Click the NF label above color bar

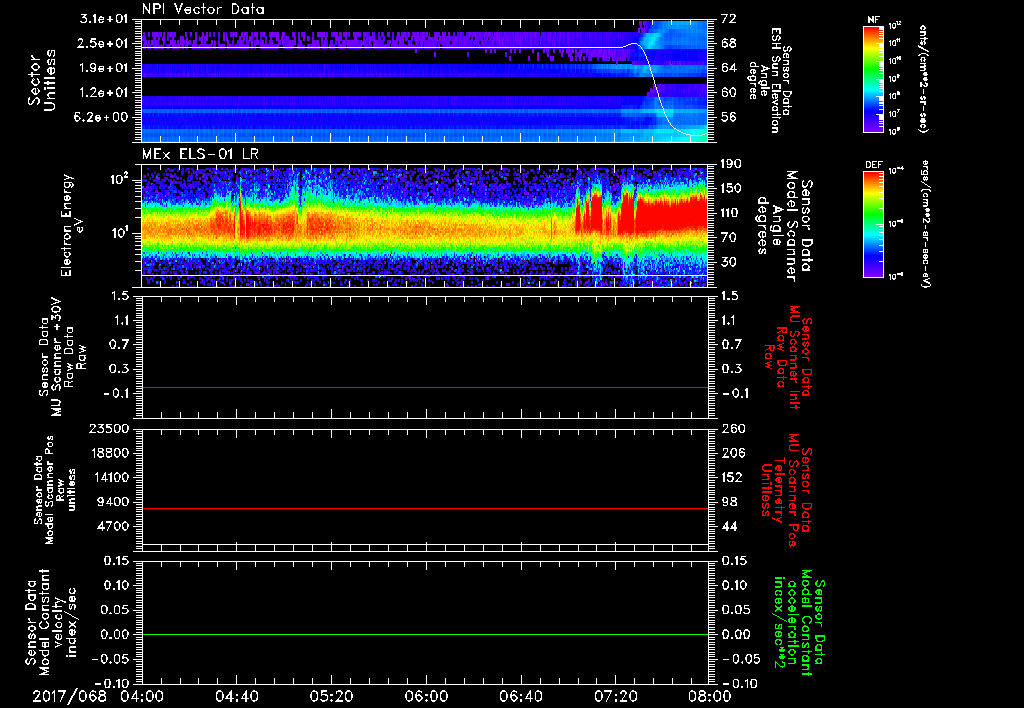[x=873, y=20]
